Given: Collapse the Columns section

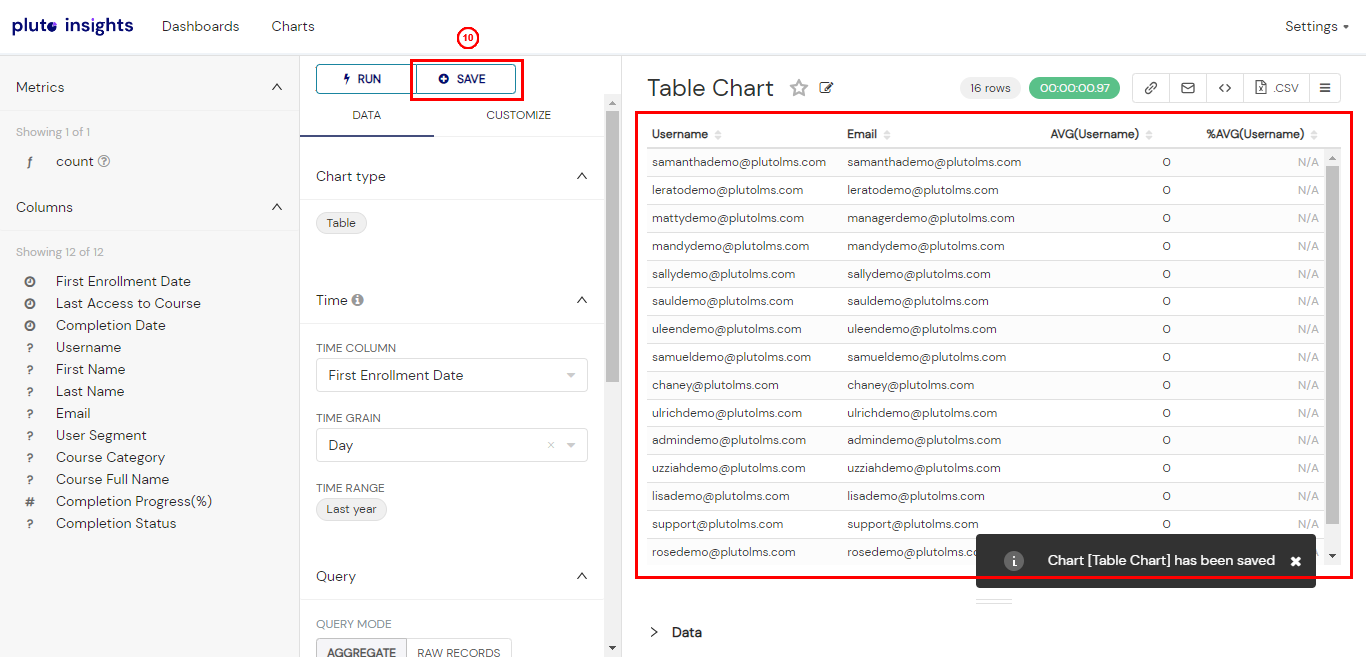Looking at the screenshot, I should [x=277, y=207].
